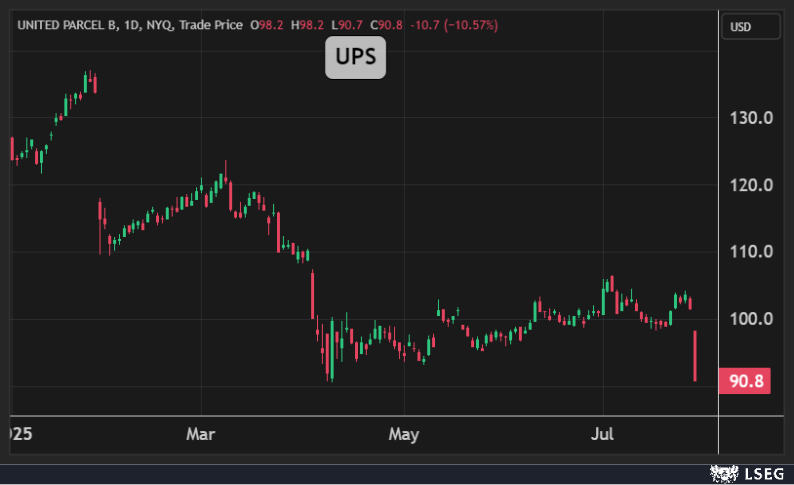Click the low value L90.7 in legend
Screen dimensions: 794x485
coord(346,24)
